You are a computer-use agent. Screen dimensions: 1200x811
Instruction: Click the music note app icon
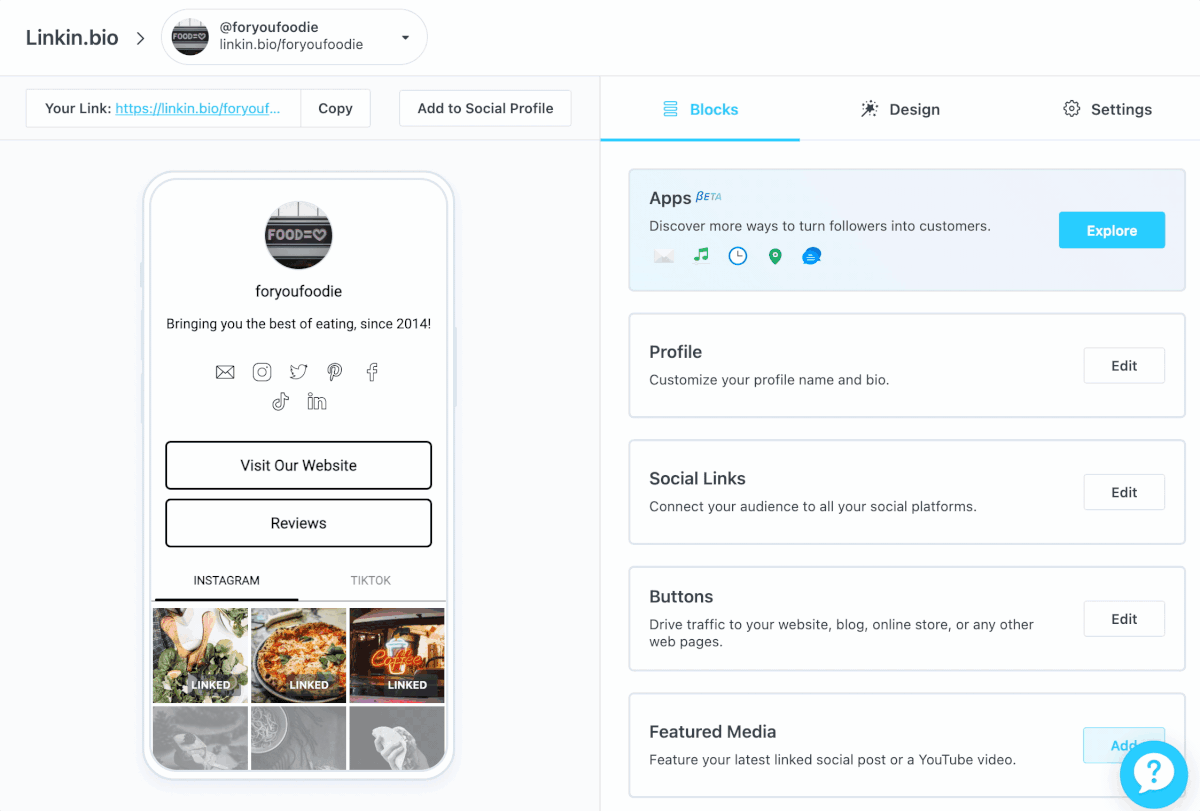(701, 255)
